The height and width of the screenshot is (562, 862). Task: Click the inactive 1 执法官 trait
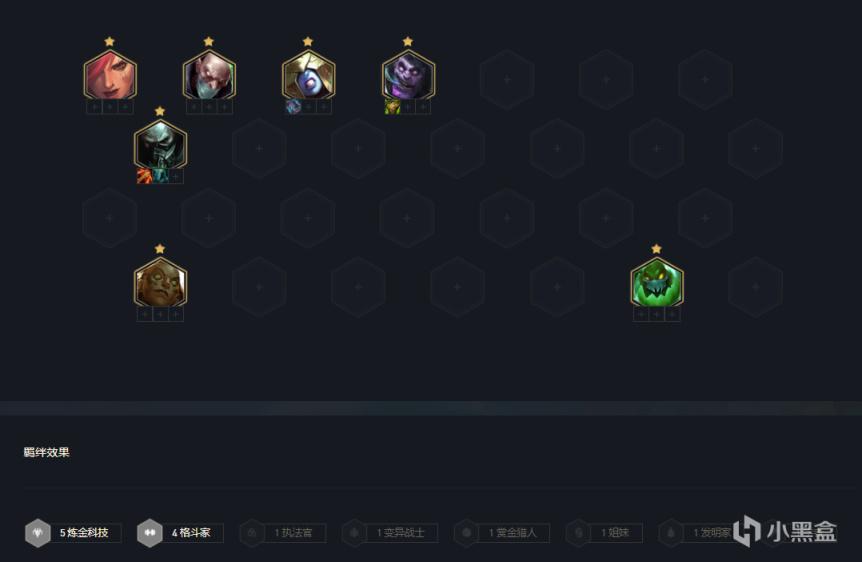(283, 533)
